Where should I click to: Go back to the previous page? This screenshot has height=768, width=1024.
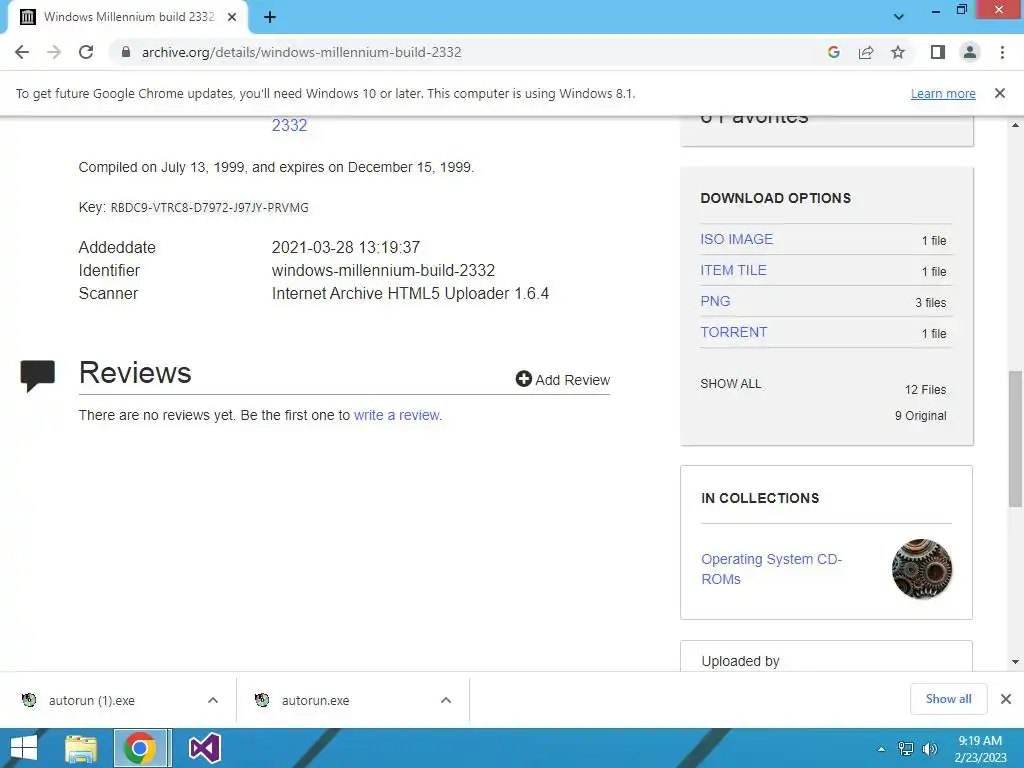22,52
